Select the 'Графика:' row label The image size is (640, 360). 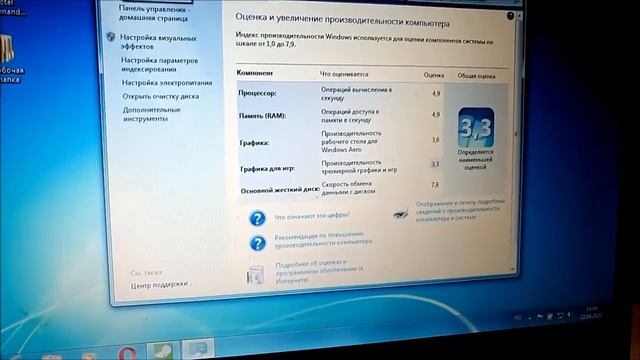(254, 143)
